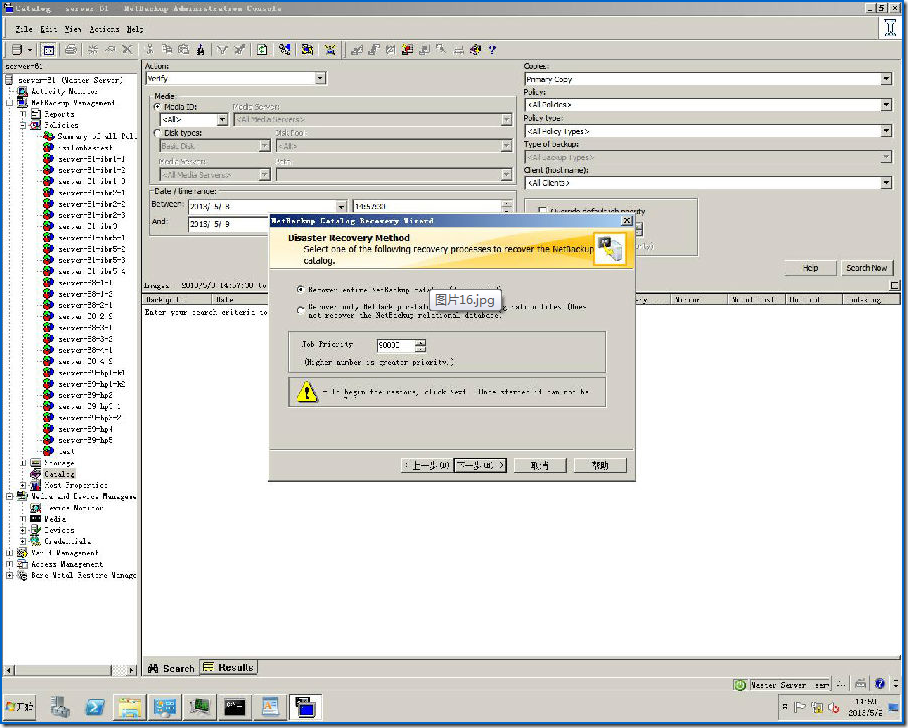The height and width of the screenshot is (728, 908).
Task: Open the Activity Monitor node icon
Action: tap(22, 92)
